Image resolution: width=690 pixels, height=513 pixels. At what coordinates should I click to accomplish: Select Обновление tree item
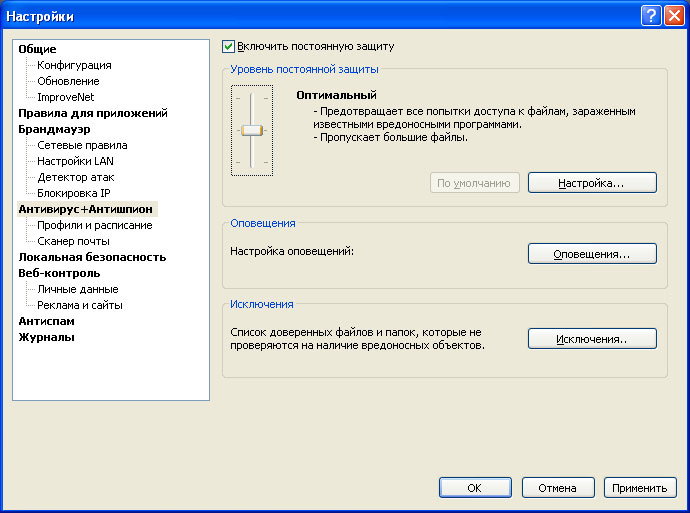pyautogui.click(x=68, y=81)
